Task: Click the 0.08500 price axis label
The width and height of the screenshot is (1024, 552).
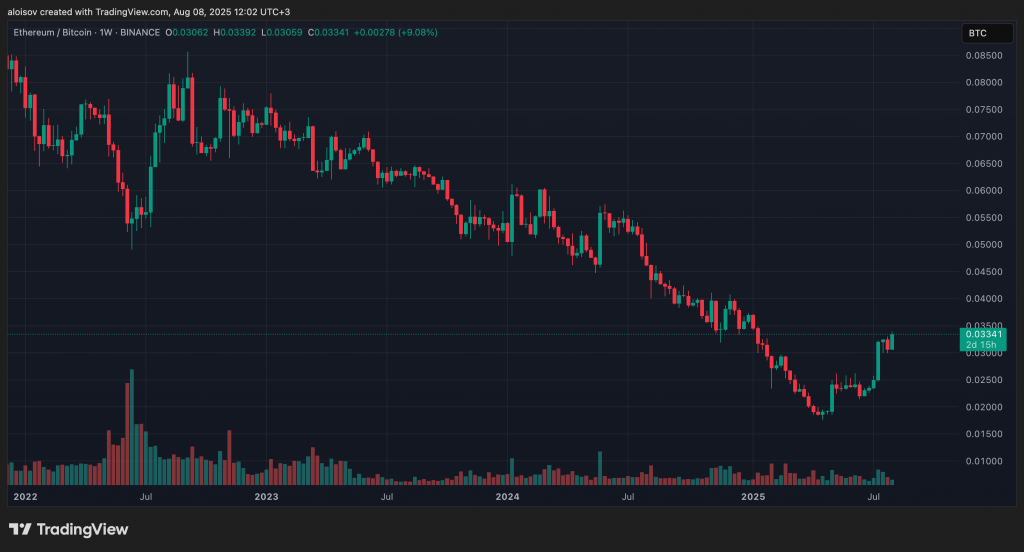Action: click(x=984, y=56)
